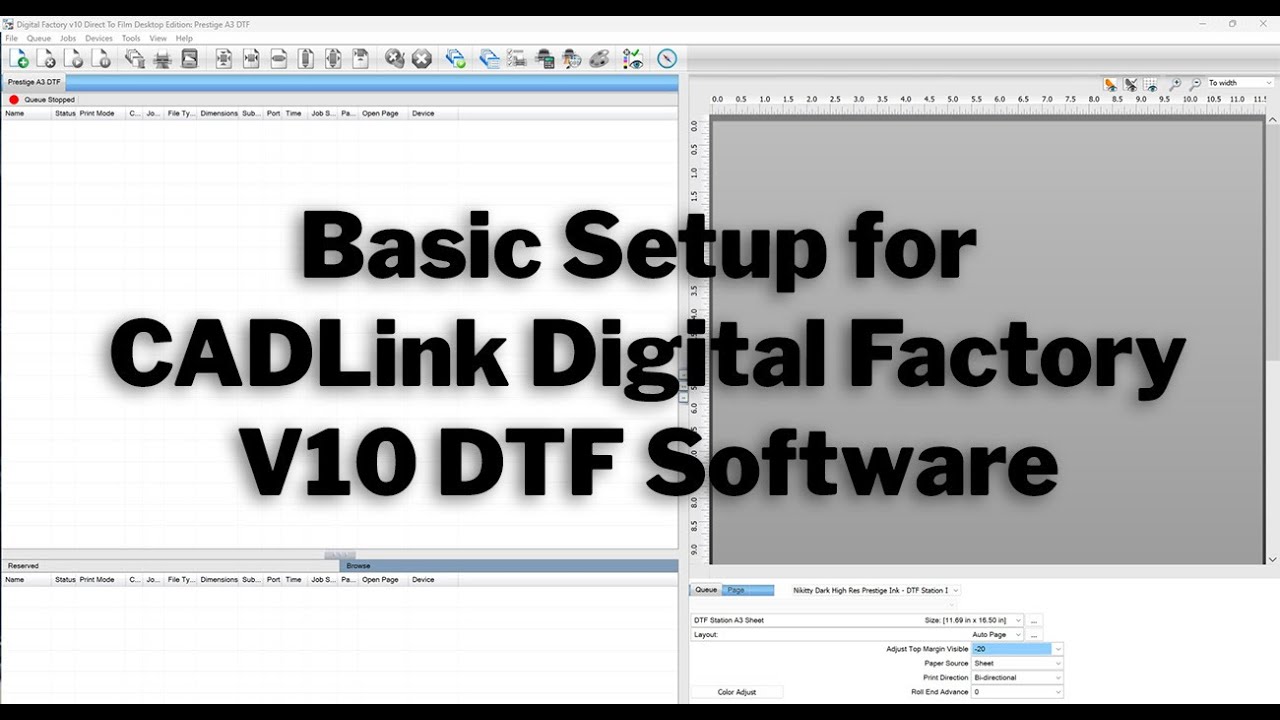This screenshot has height=720, width=1280.
Task: Open the Devices menu
Action: (x=99, y=38)
